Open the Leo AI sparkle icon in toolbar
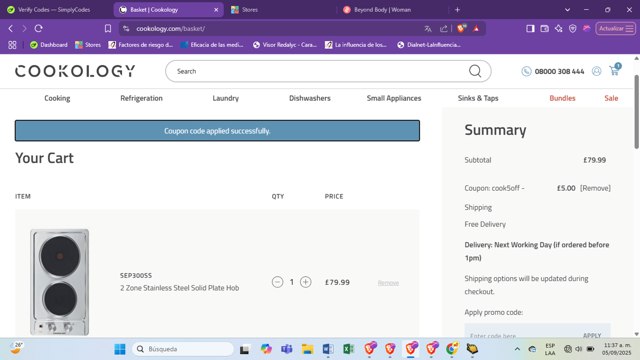This screenshot has width=640, height=360. click(558, 29)
